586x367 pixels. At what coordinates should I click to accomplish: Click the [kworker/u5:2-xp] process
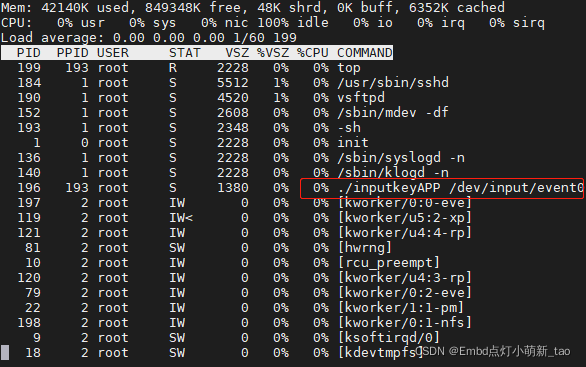405,218
